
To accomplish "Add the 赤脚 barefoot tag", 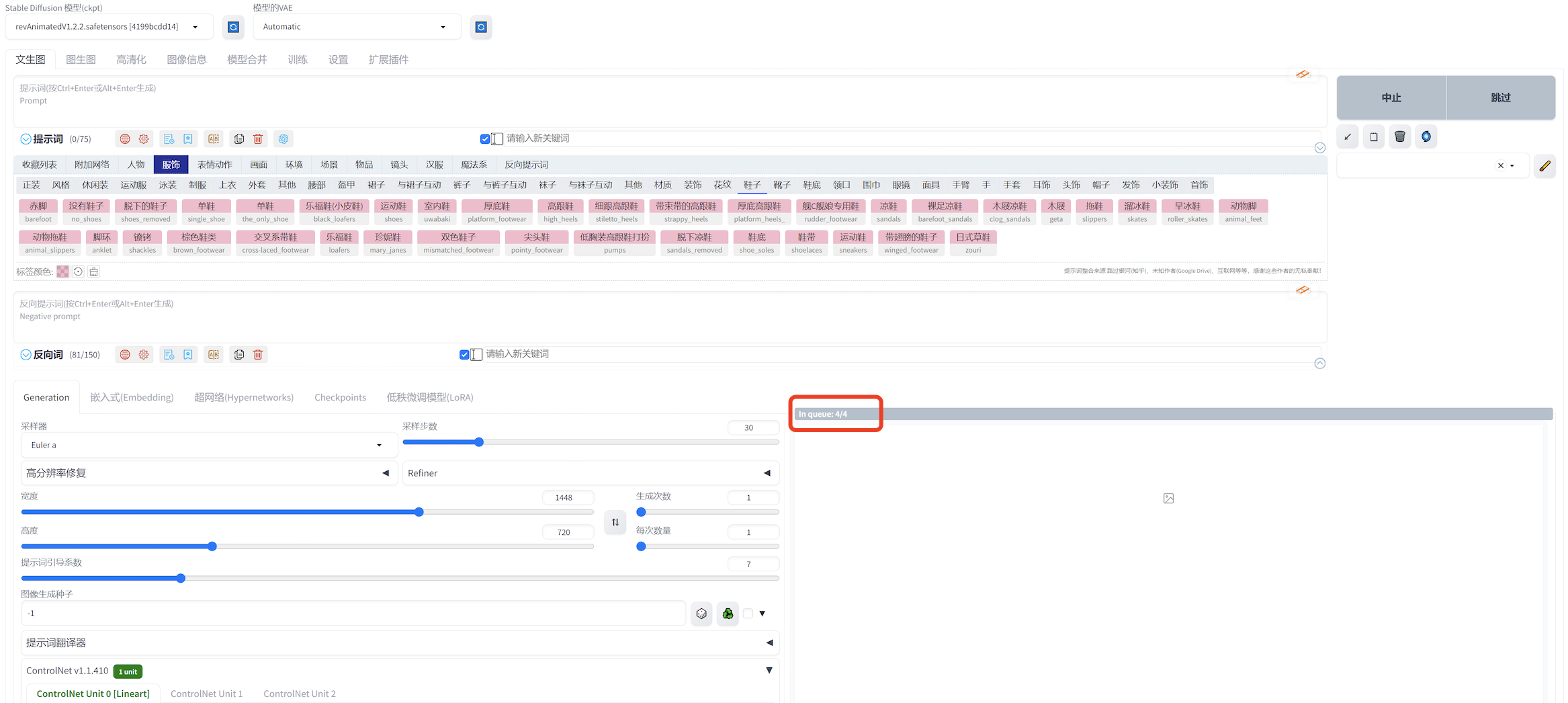I will coord(38,212).
